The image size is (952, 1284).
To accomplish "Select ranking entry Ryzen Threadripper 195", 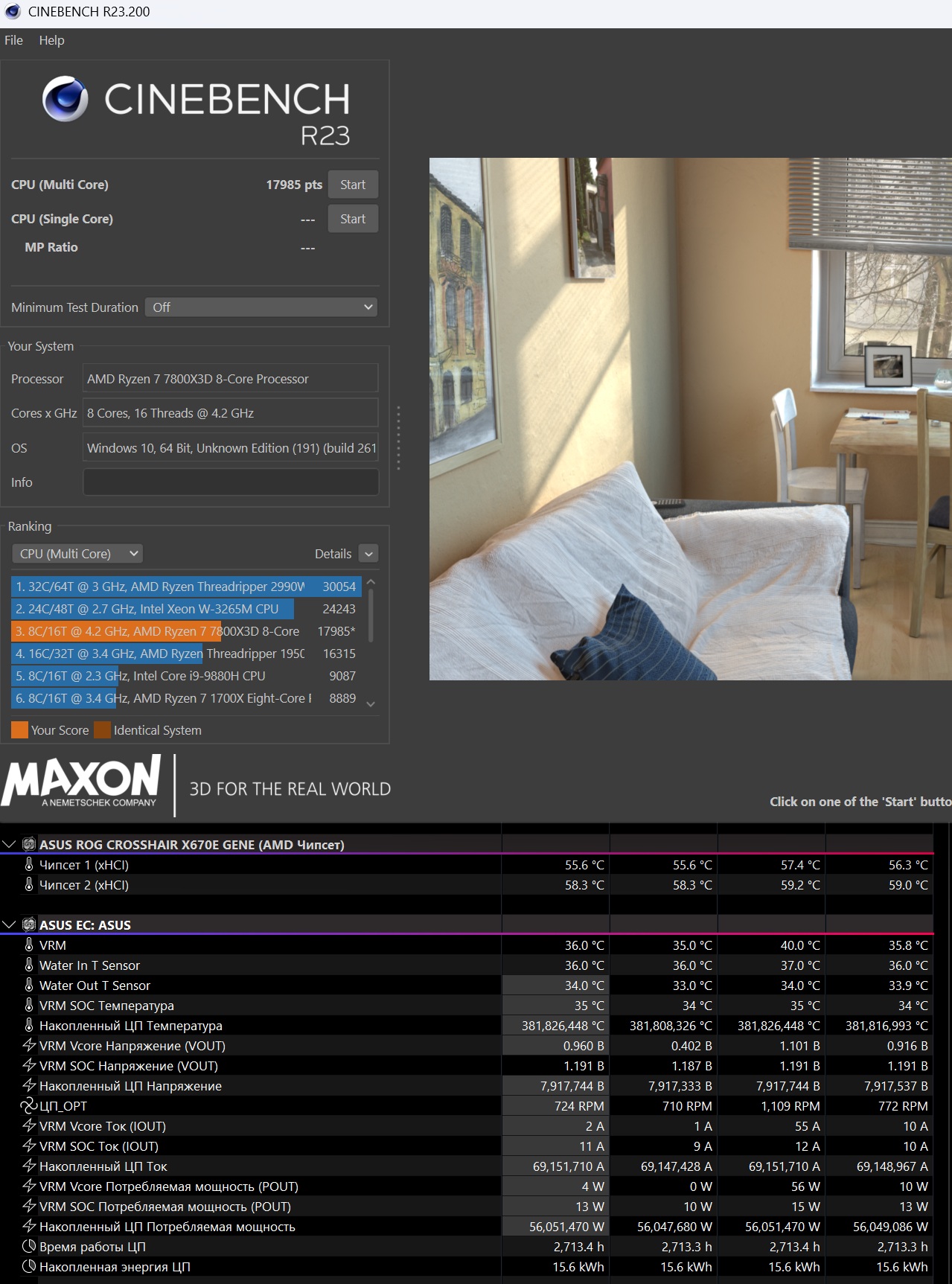I will tap(186, 654).
